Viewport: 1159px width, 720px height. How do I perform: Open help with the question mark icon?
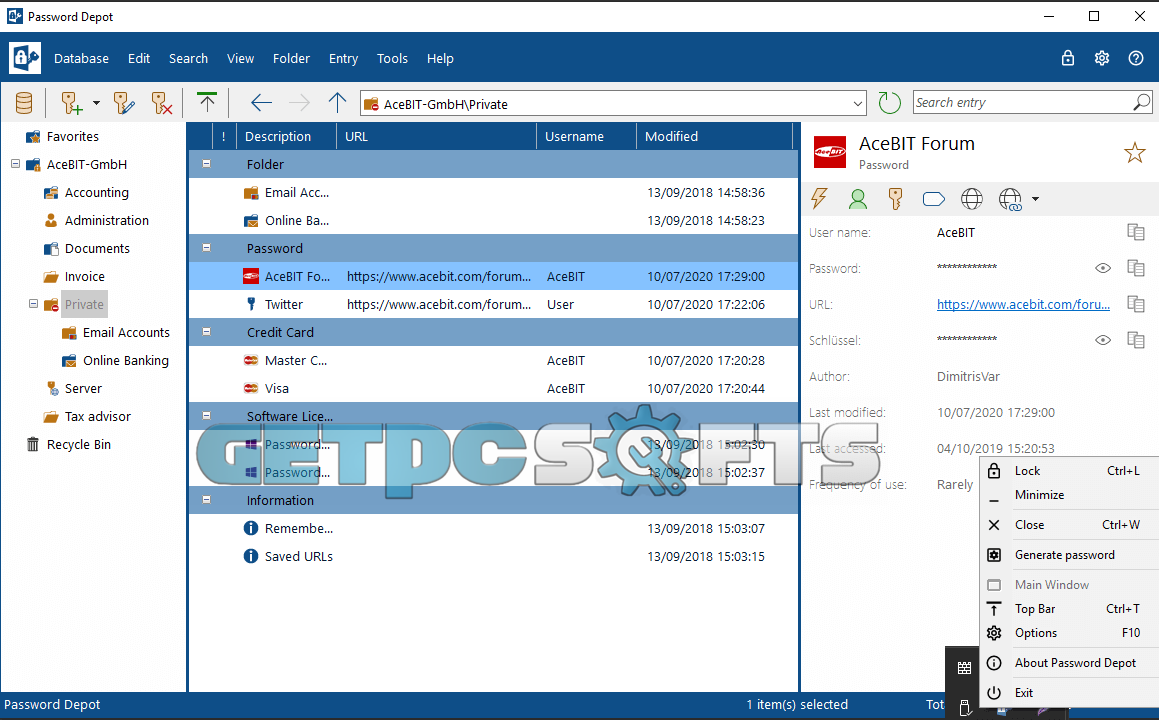(1136, 58)
